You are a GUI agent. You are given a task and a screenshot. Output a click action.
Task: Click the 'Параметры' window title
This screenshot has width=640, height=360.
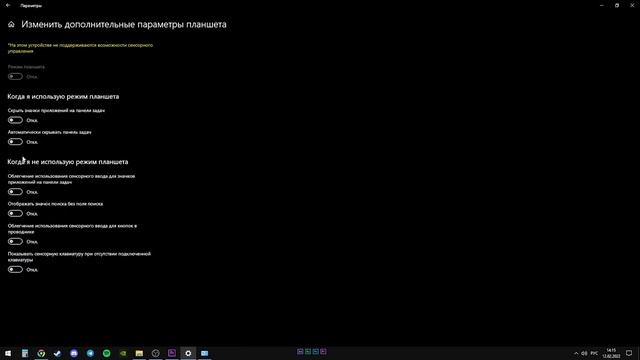[31, 6]
